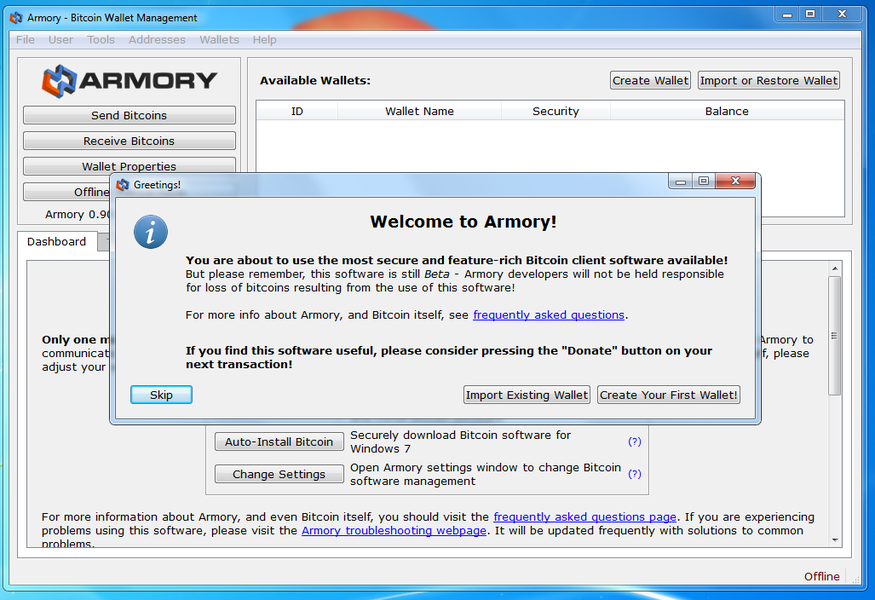Open the Help menu

click(x=265, y=40)
